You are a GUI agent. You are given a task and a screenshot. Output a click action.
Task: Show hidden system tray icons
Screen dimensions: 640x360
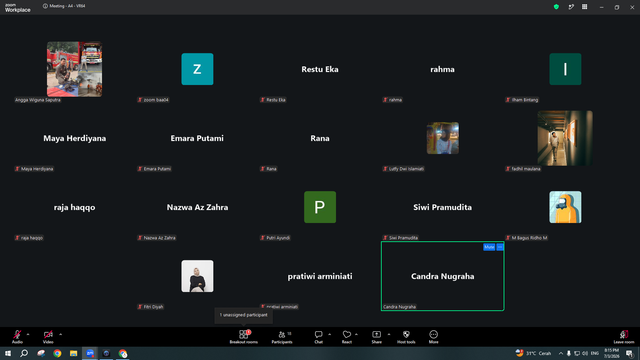(561, 353)
